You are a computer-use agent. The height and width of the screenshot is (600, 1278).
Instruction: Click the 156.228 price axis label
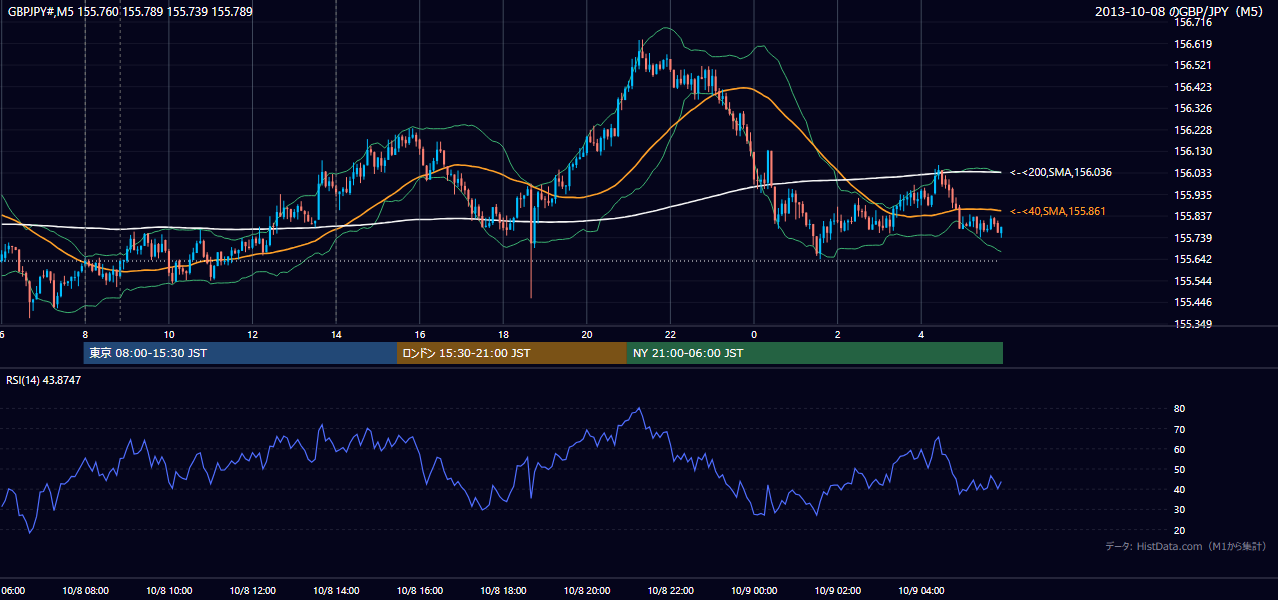(1193, 130)
